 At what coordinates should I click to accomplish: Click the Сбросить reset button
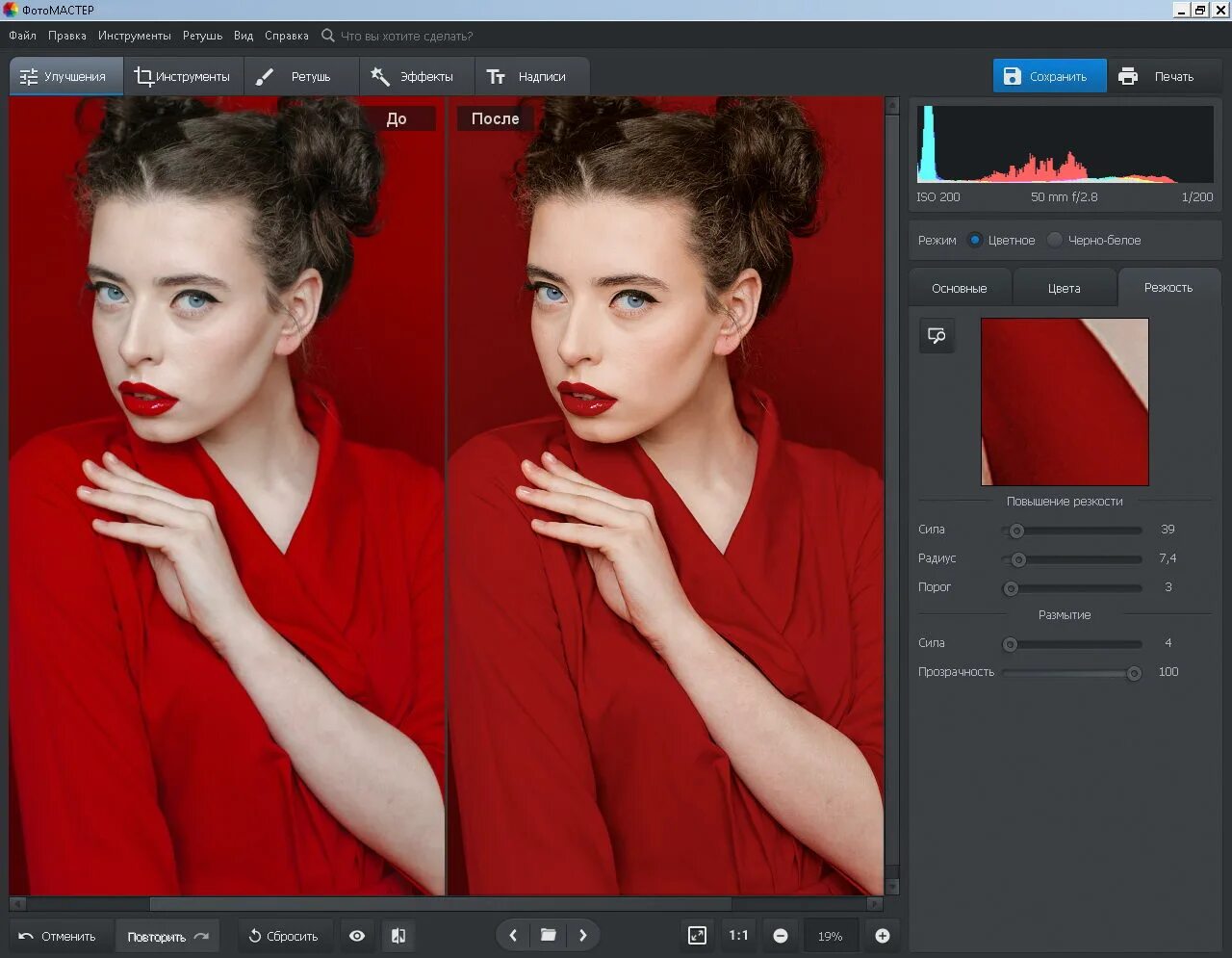[283, 936]
